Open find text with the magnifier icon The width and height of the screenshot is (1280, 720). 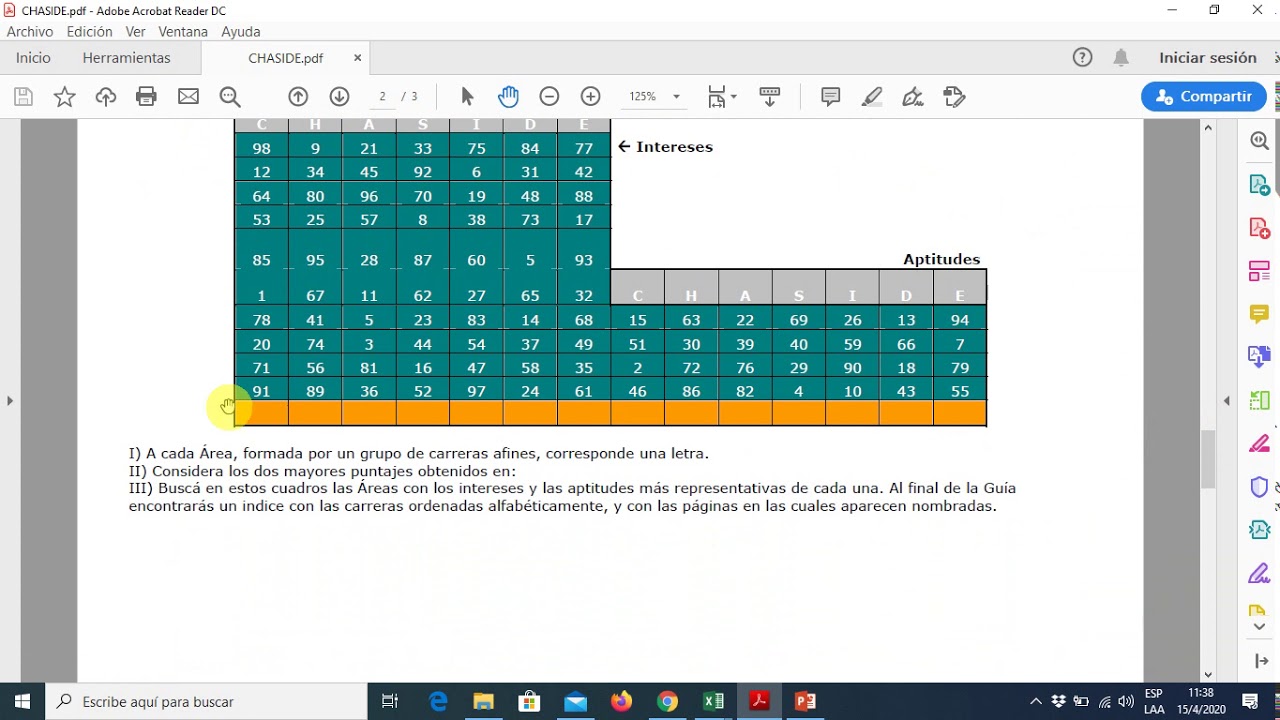click(x=230, y=97)
